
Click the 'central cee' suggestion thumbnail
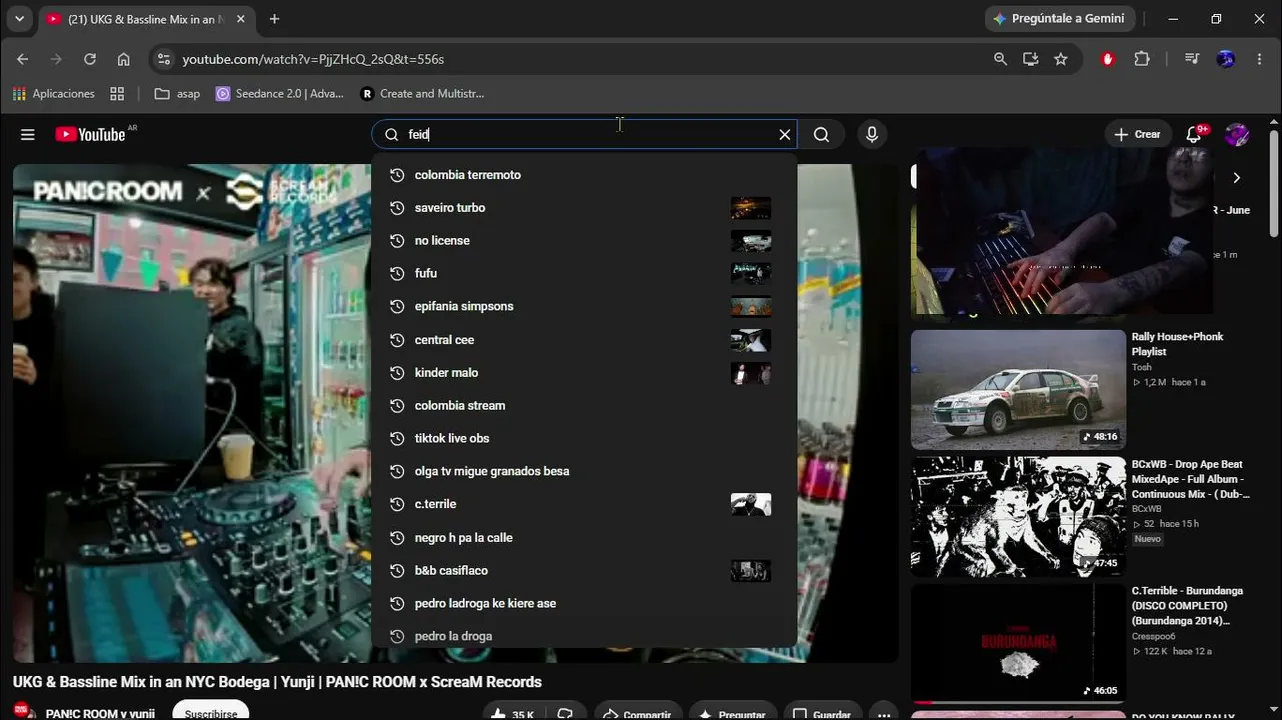[750, 340]
